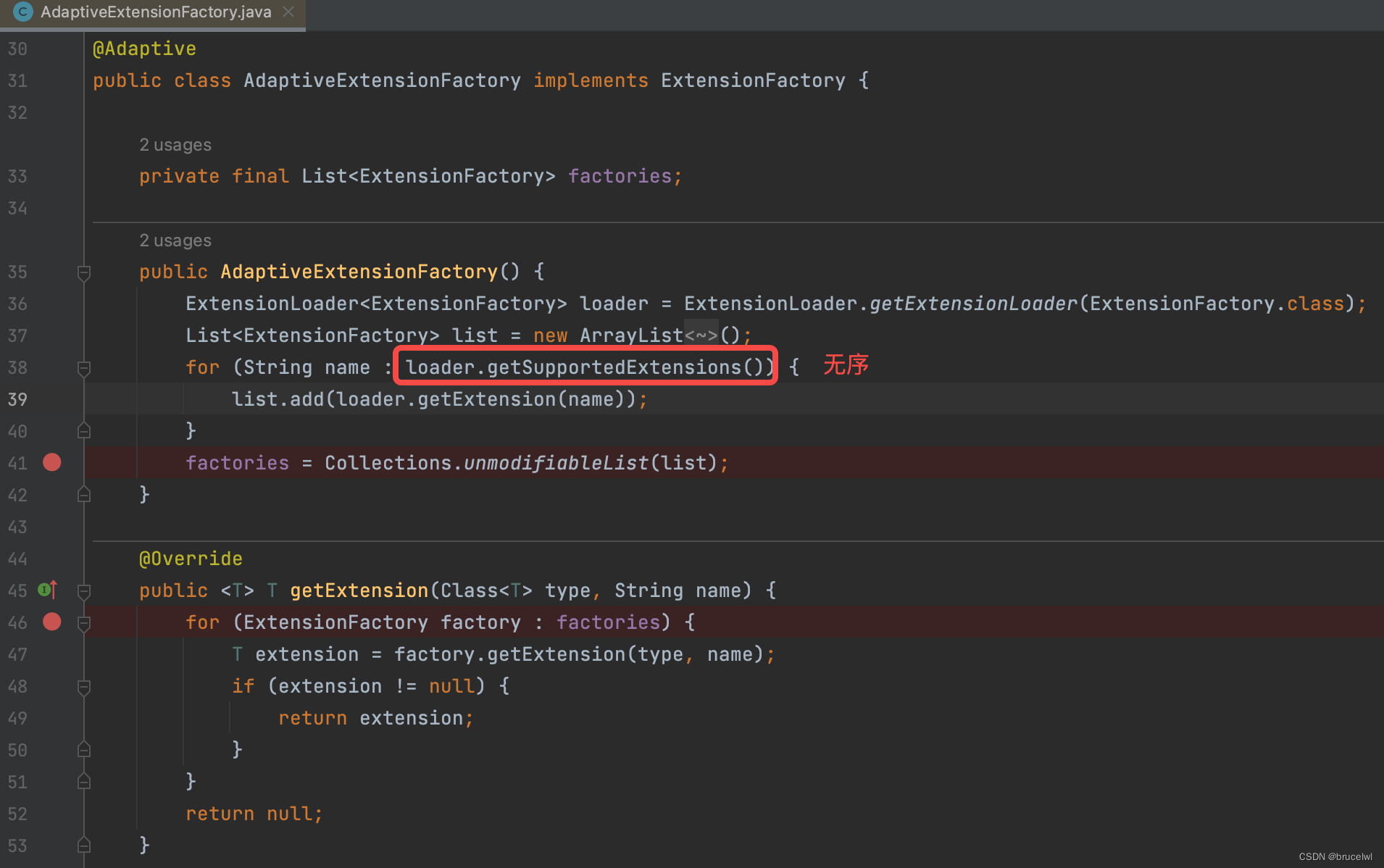
Task: Click getExtensionLoader static method call
Action: pos(973,304)
